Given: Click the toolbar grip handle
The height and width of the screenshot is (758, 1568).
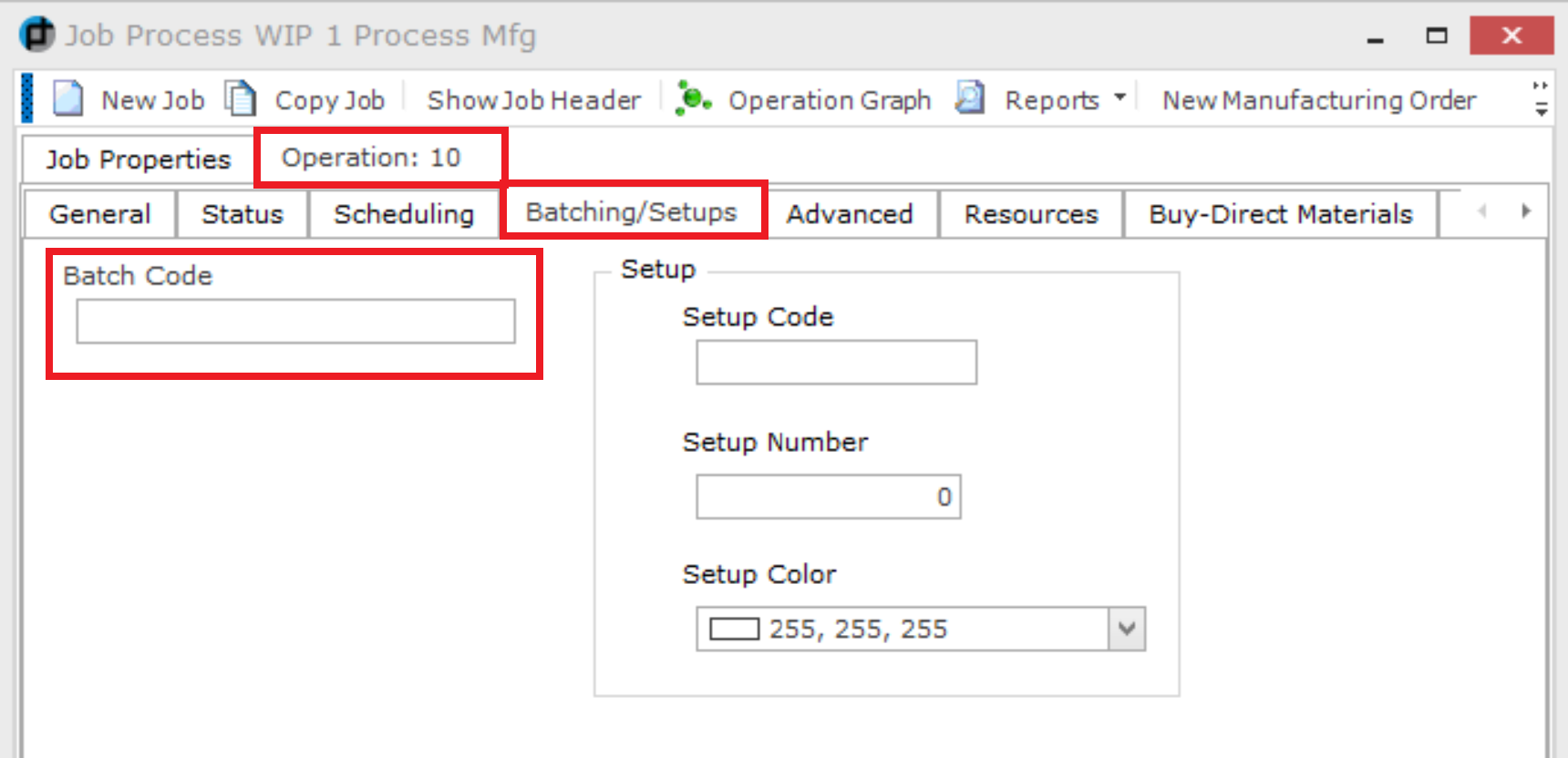Looking at the screenshot, I should 26,98.
